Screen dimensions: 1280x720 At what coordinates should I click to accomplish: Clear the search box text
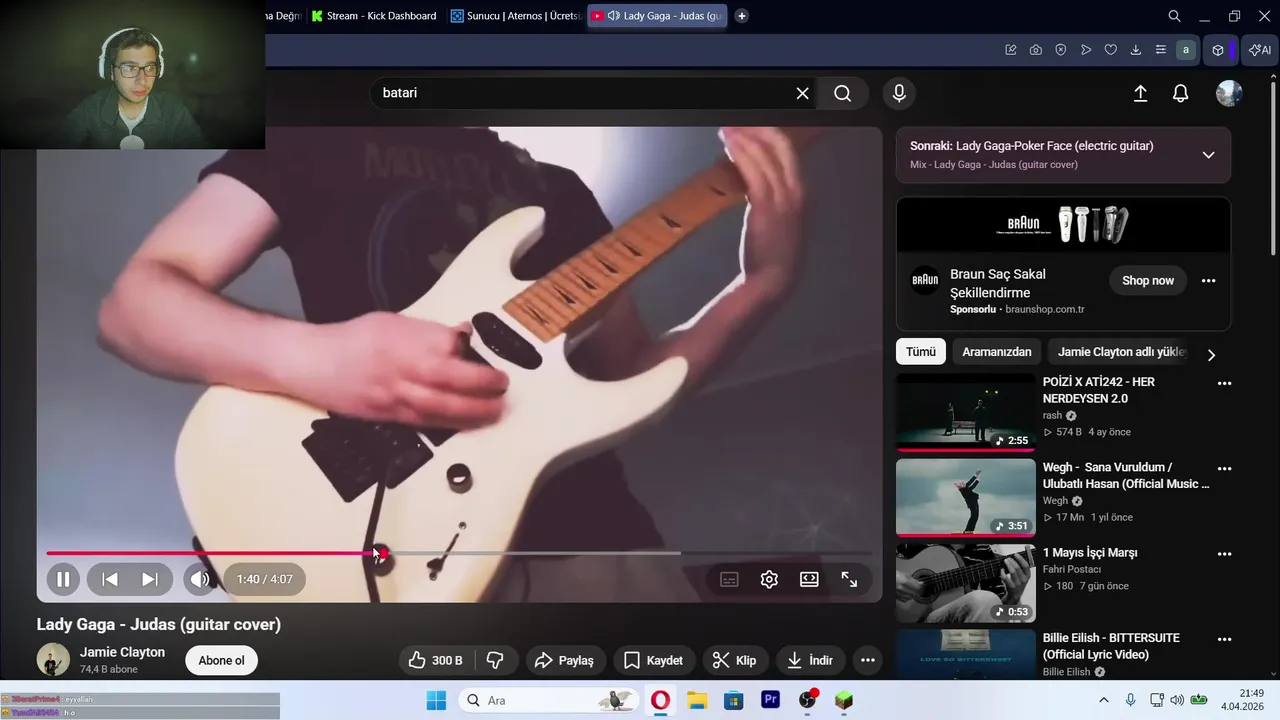tap(802, 93)
